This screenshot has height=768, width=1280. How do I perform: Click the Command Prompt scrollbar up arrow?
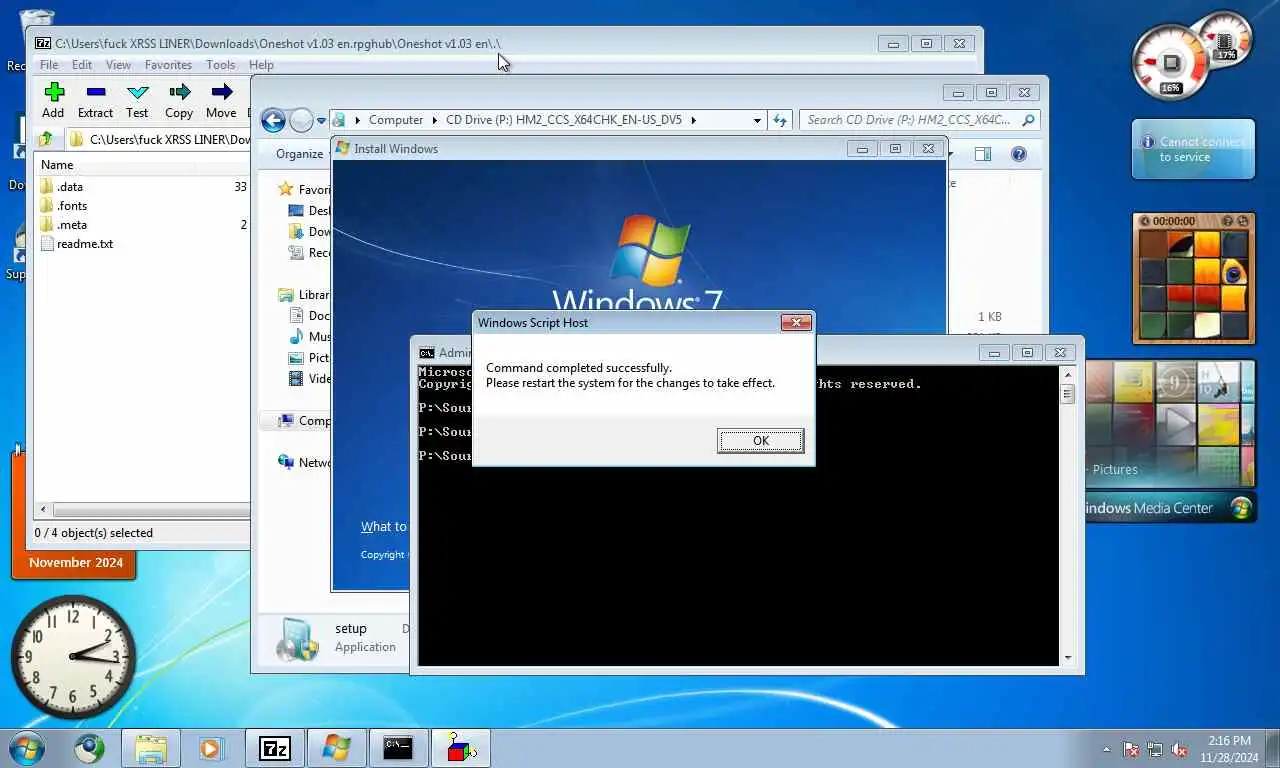tap(1067, 375)
